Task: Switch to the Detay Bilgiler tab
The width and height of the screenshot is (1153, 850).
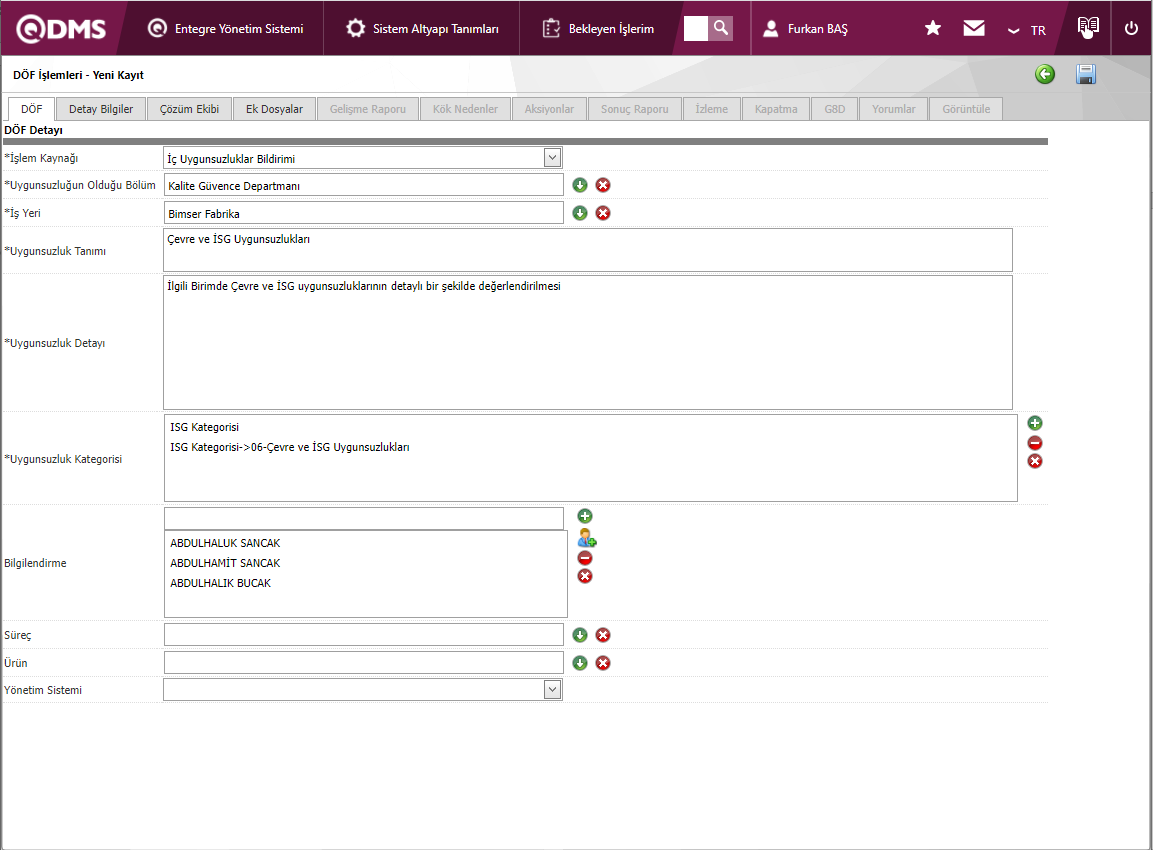Action: [101, 109]
